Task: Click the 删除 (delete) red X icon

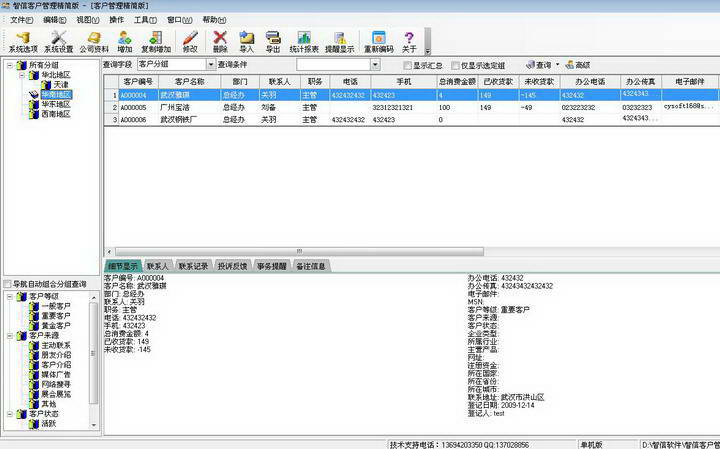Action: (x=220, y=42)
